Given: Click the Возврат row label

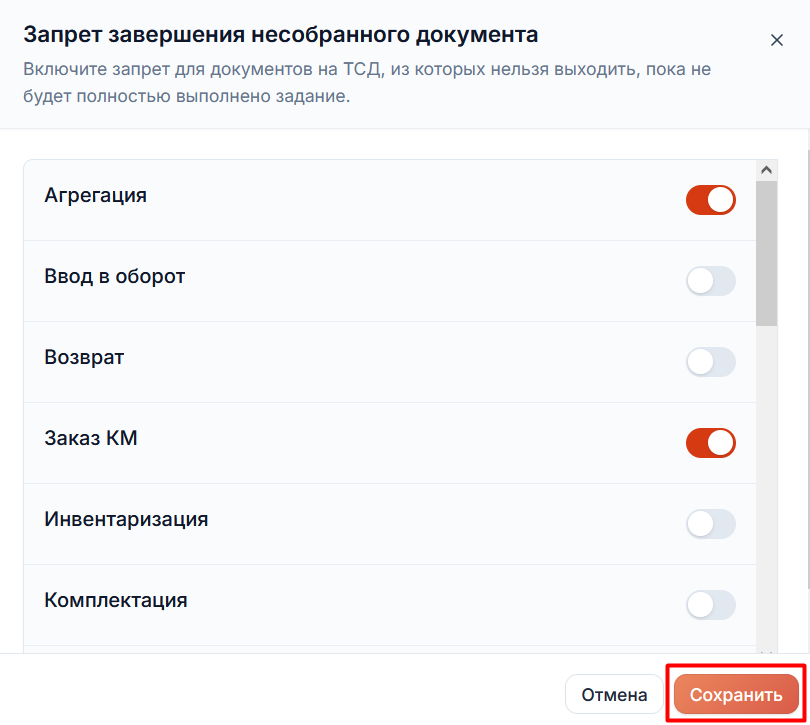Looking at the screenshot, I should click(x=84, y=357).
